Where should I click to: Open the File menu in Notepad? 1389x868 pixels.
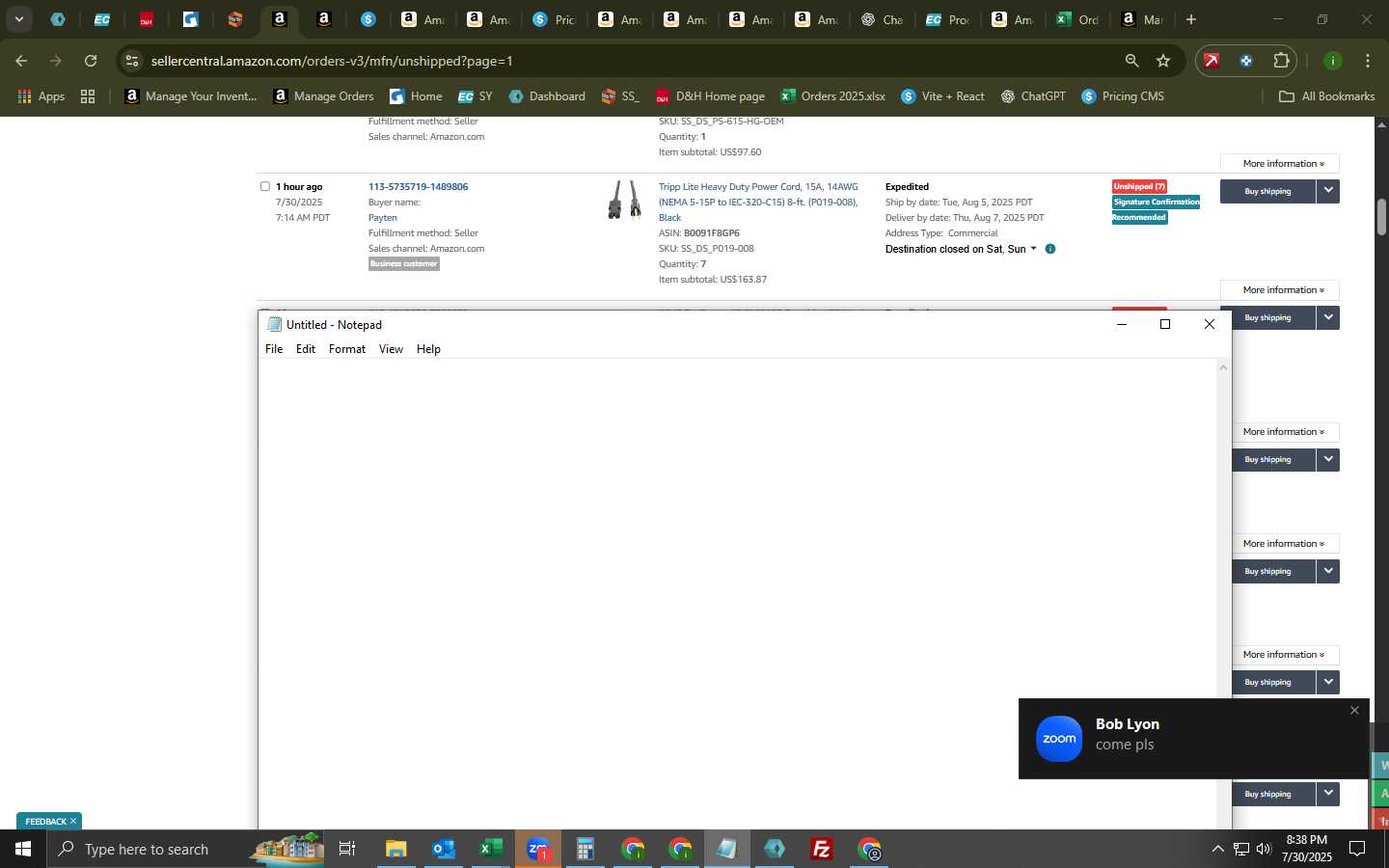click(x=274, y=349)
